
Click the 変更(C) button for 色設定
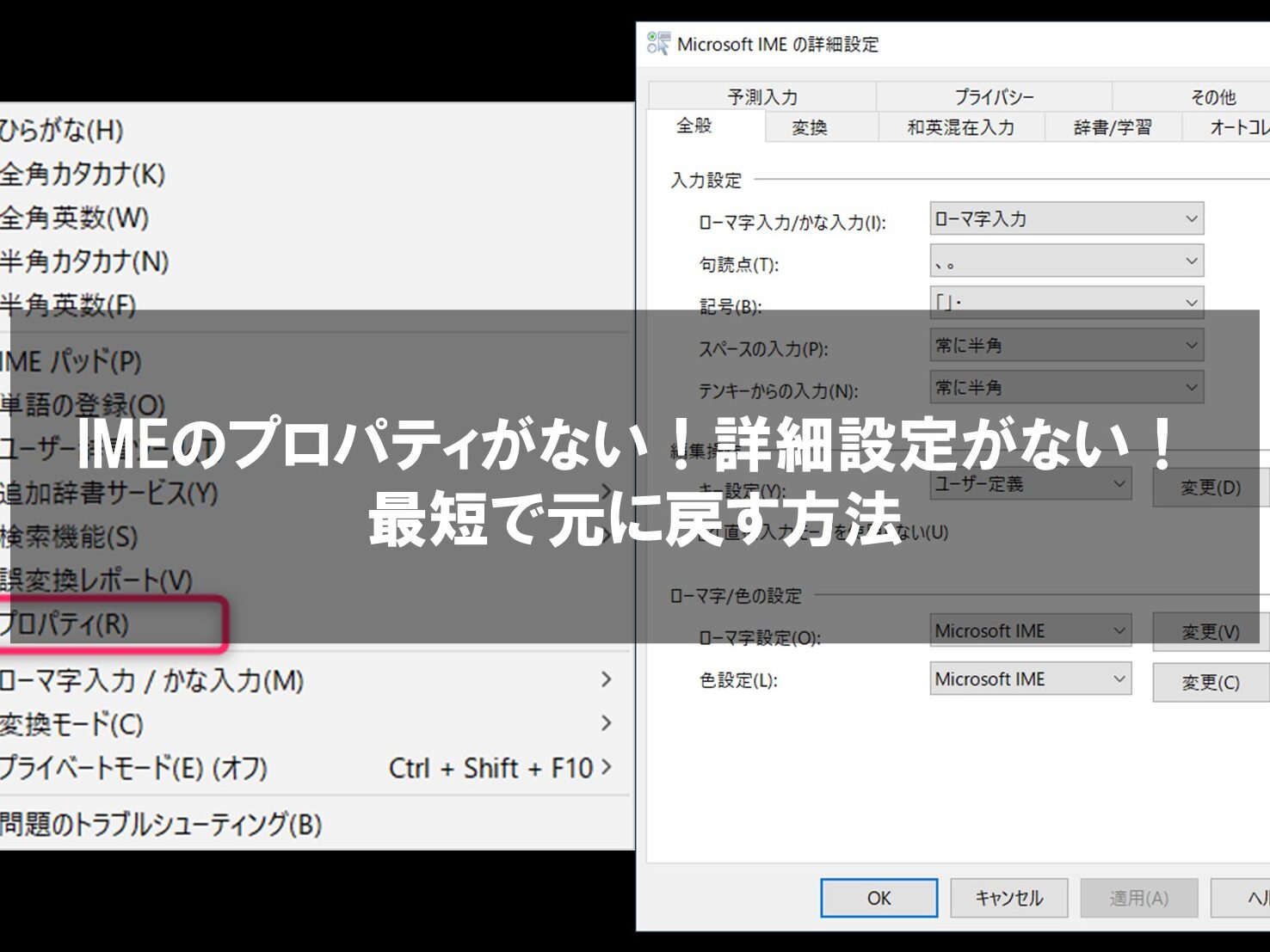(x=1211, y=682)
